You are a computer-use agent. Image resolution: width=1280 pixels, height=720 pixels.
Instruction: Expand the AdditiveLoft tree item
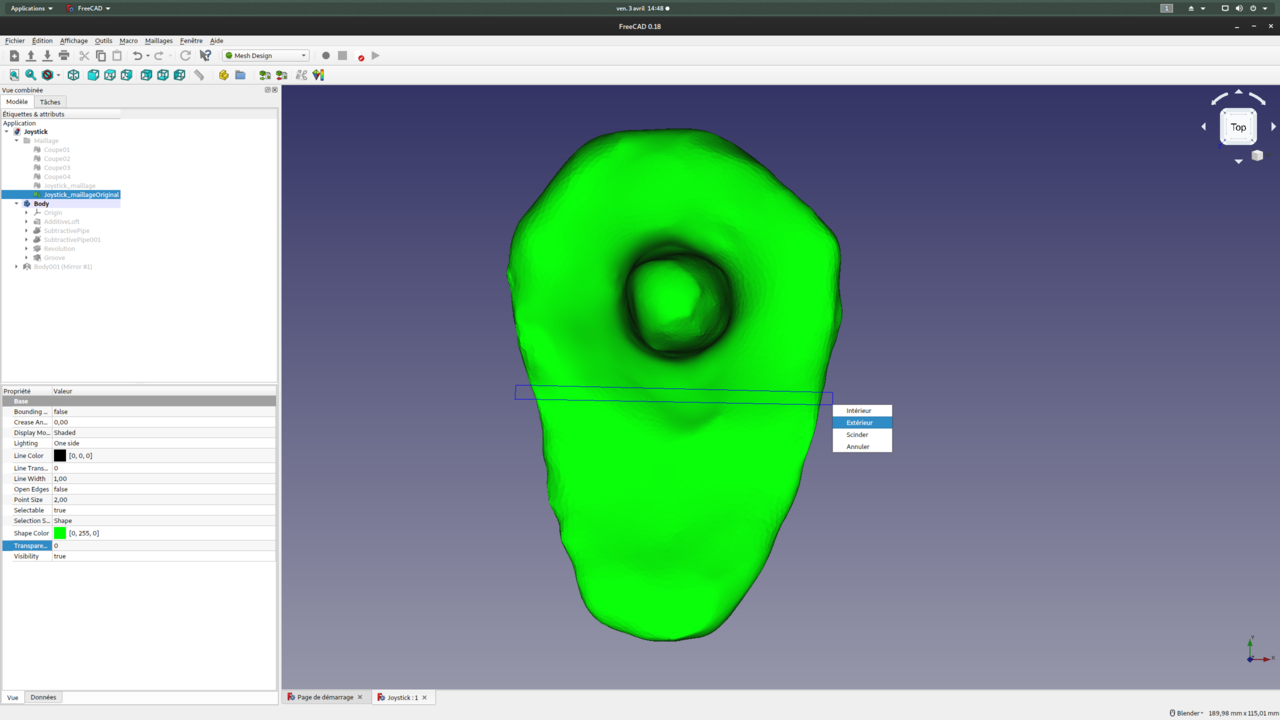[x=27, y=222]
